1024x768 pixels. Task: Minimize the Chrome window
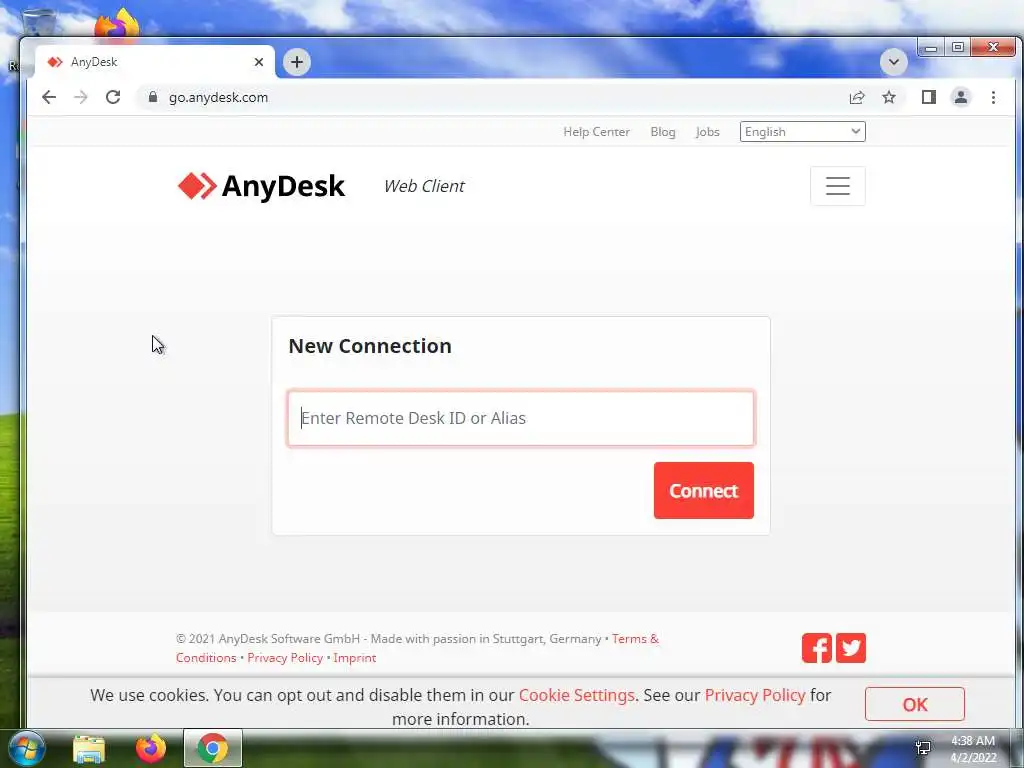[931, 48]
